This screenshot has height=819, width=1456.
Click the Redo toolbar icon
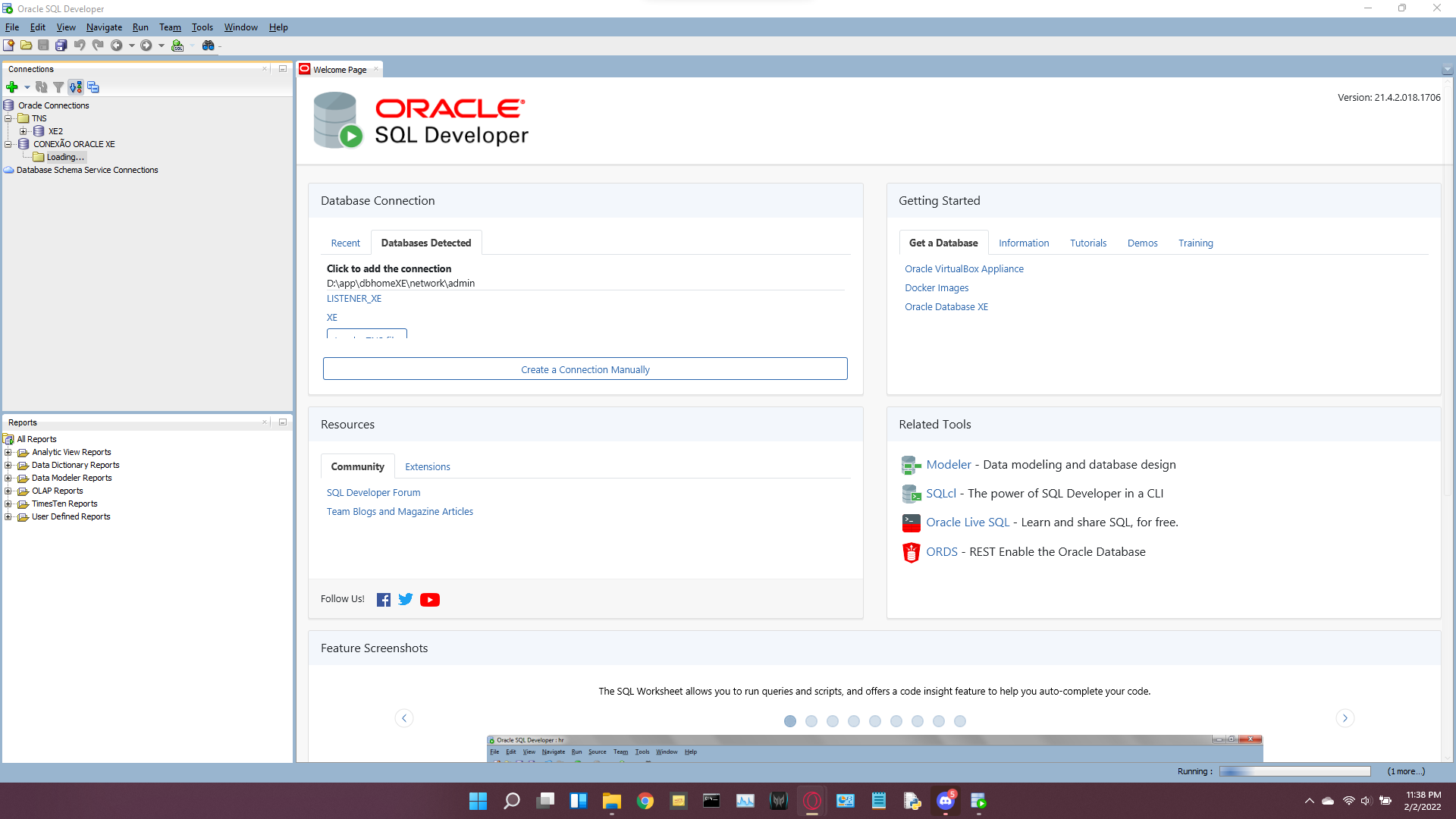tap(98, 45)
